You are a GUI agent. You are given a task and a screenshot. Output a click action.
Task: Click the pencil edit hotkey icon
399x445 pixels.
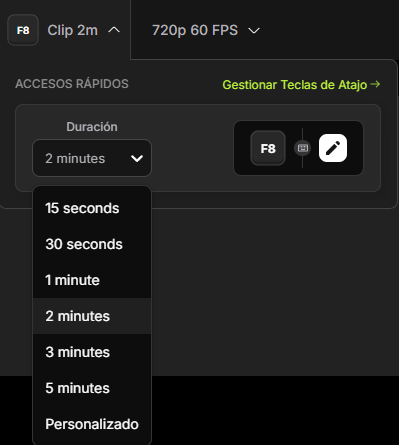(x=333, y=148)
